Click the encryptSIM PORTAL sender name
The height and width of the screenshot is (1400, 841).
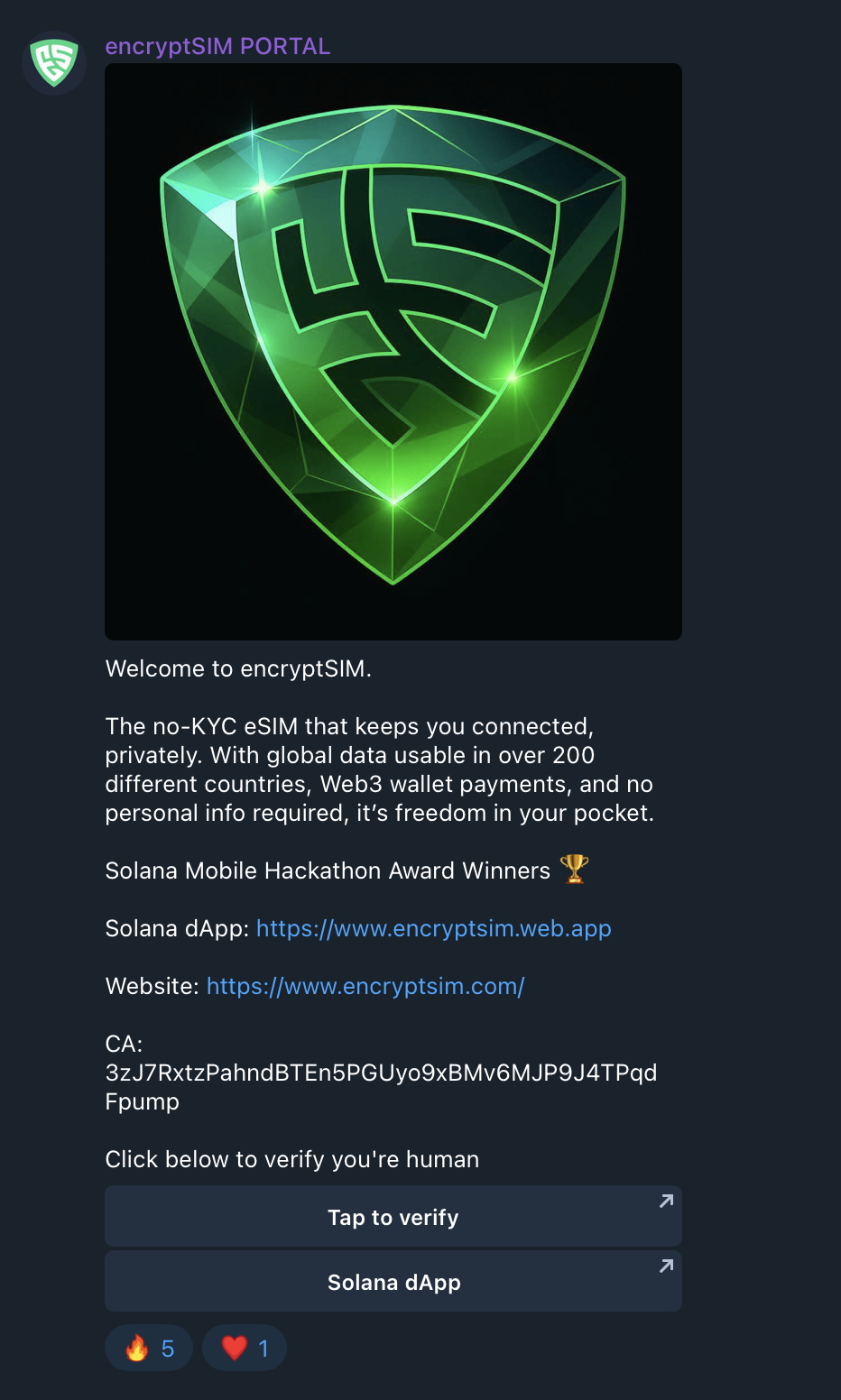(x=217, y=46)
